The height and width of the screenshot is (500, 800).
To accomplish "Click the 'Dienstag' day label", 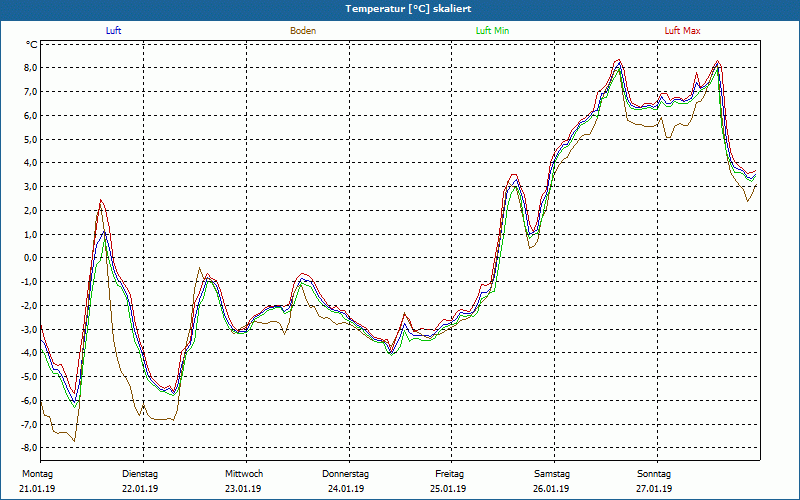I will [140, 474].
